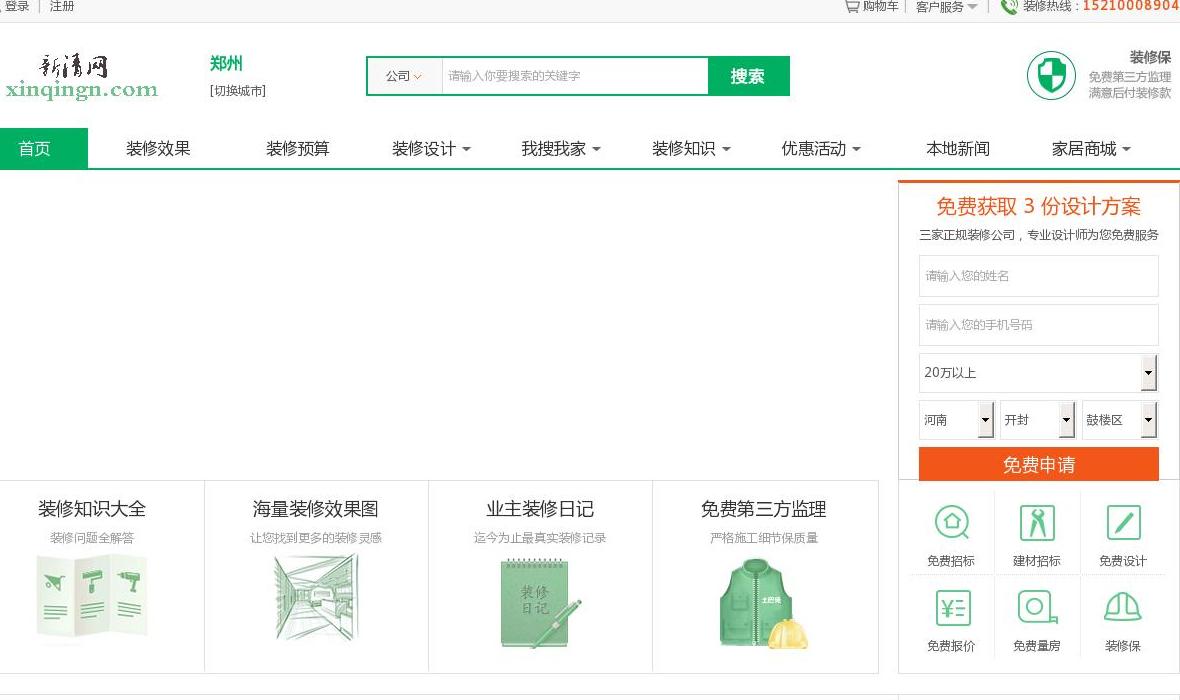Open the 装修效果 nav item
This screenshot has width=1180, height=700.
pyautogui.click(x=158, y=149)
